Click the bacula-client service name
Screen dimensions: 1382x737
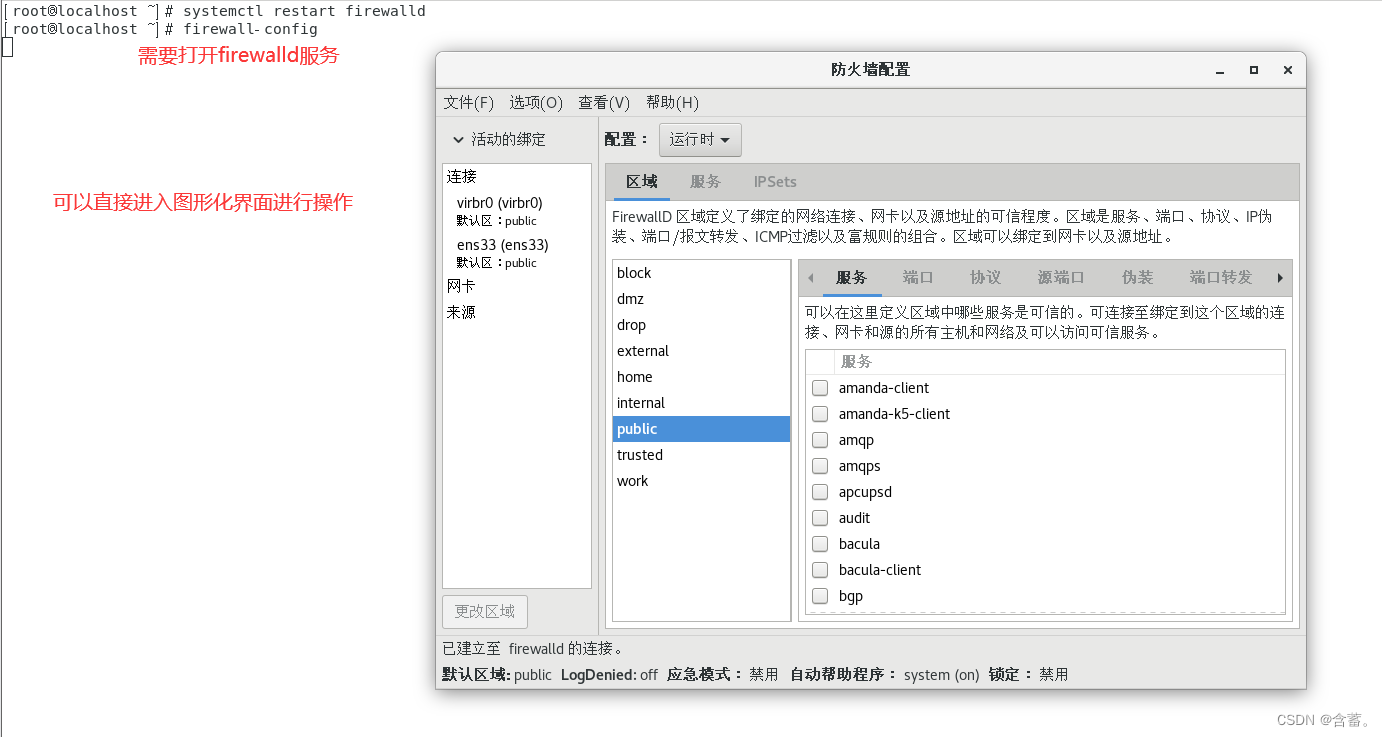(x=880, y=570)
